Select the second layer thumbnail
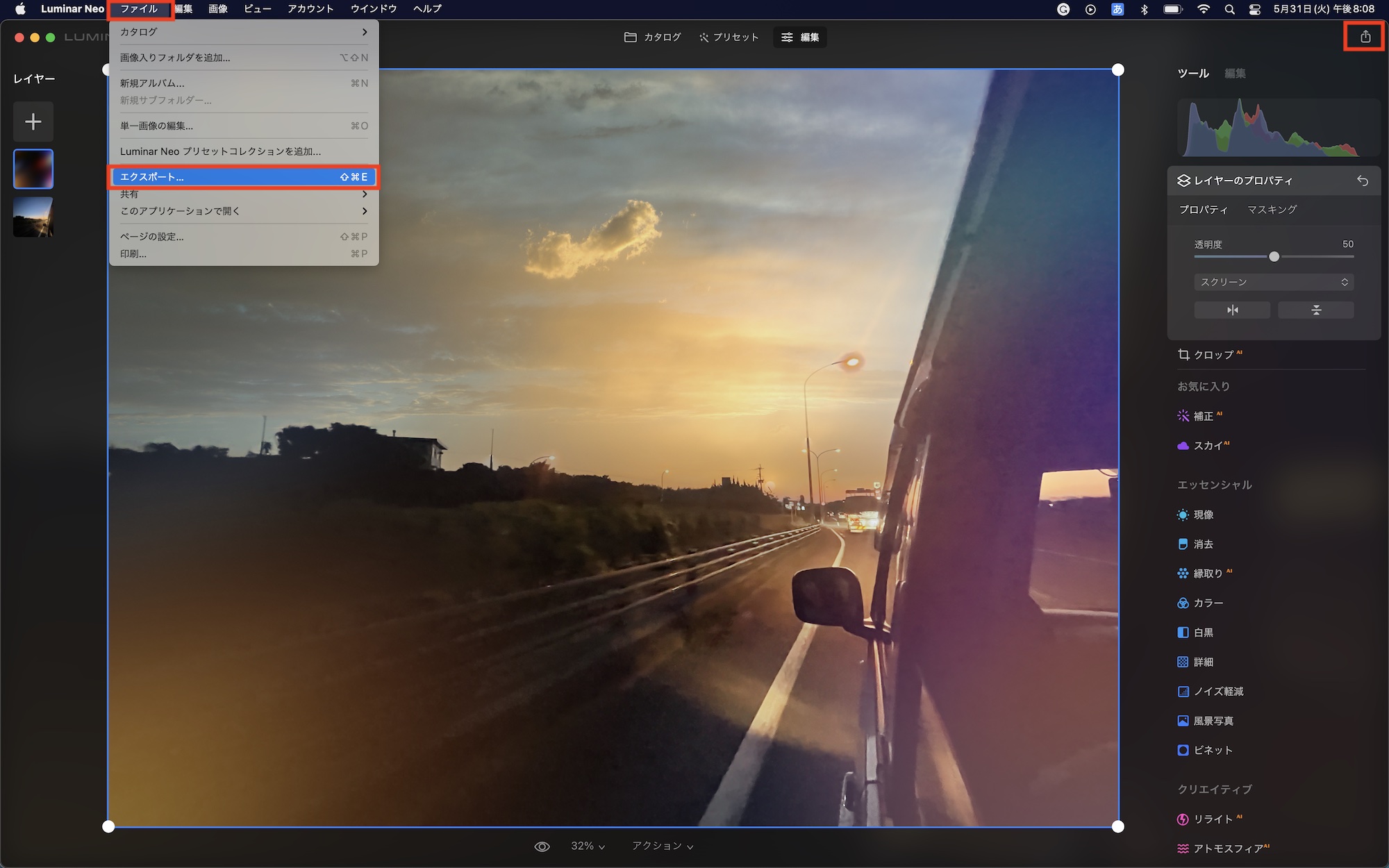This screenshot has height=868, width=1389. pos(33,217)
